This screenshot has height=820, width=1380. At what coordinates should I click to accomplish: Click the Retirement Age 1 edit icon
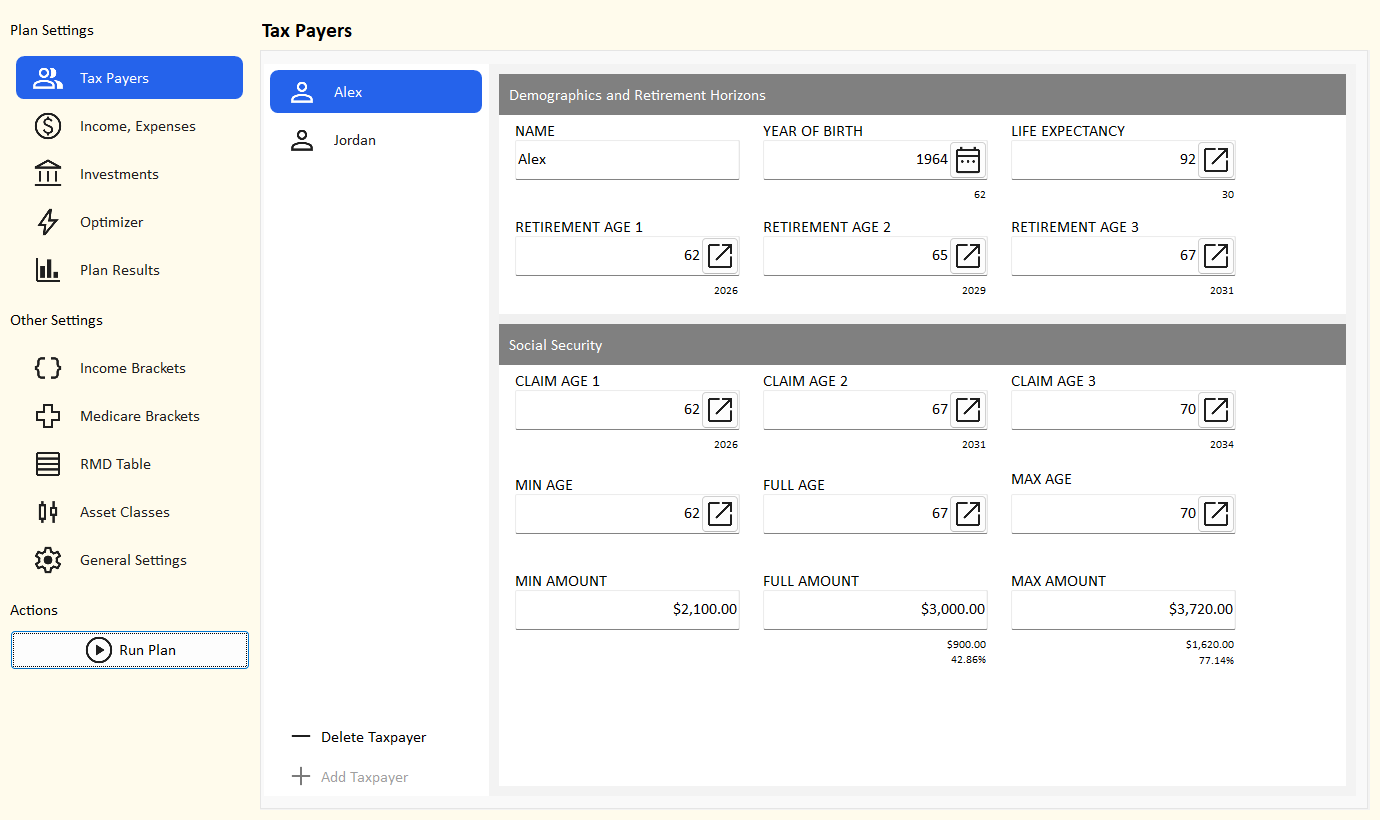click(720, 256)
